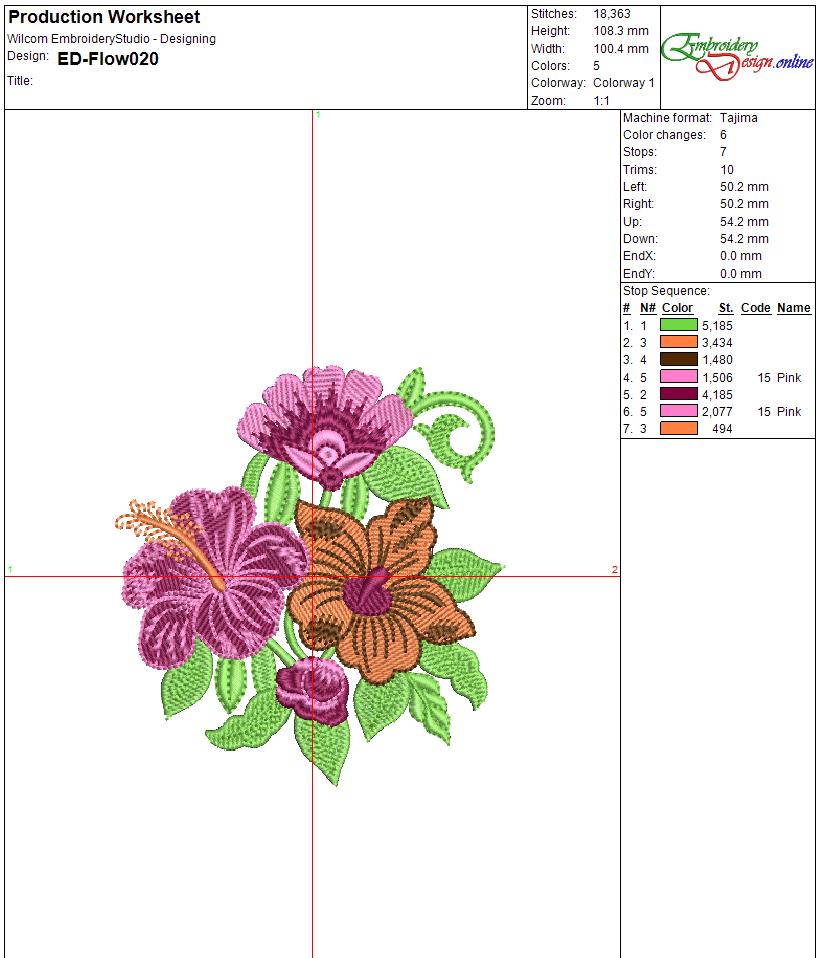The image size is (829, 958).
Task: Select the green color swatch in row 1
Action: (x=678, y=325)
